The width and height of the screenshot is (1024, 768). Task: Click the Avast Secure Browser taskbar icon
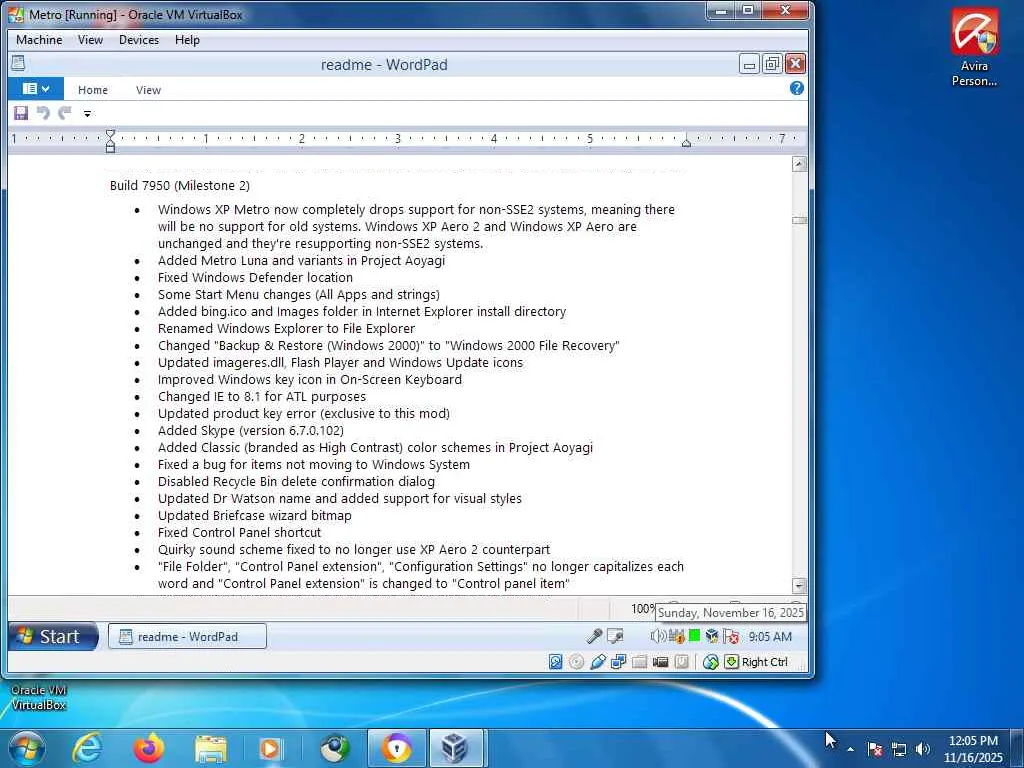[x=396, y=748]
